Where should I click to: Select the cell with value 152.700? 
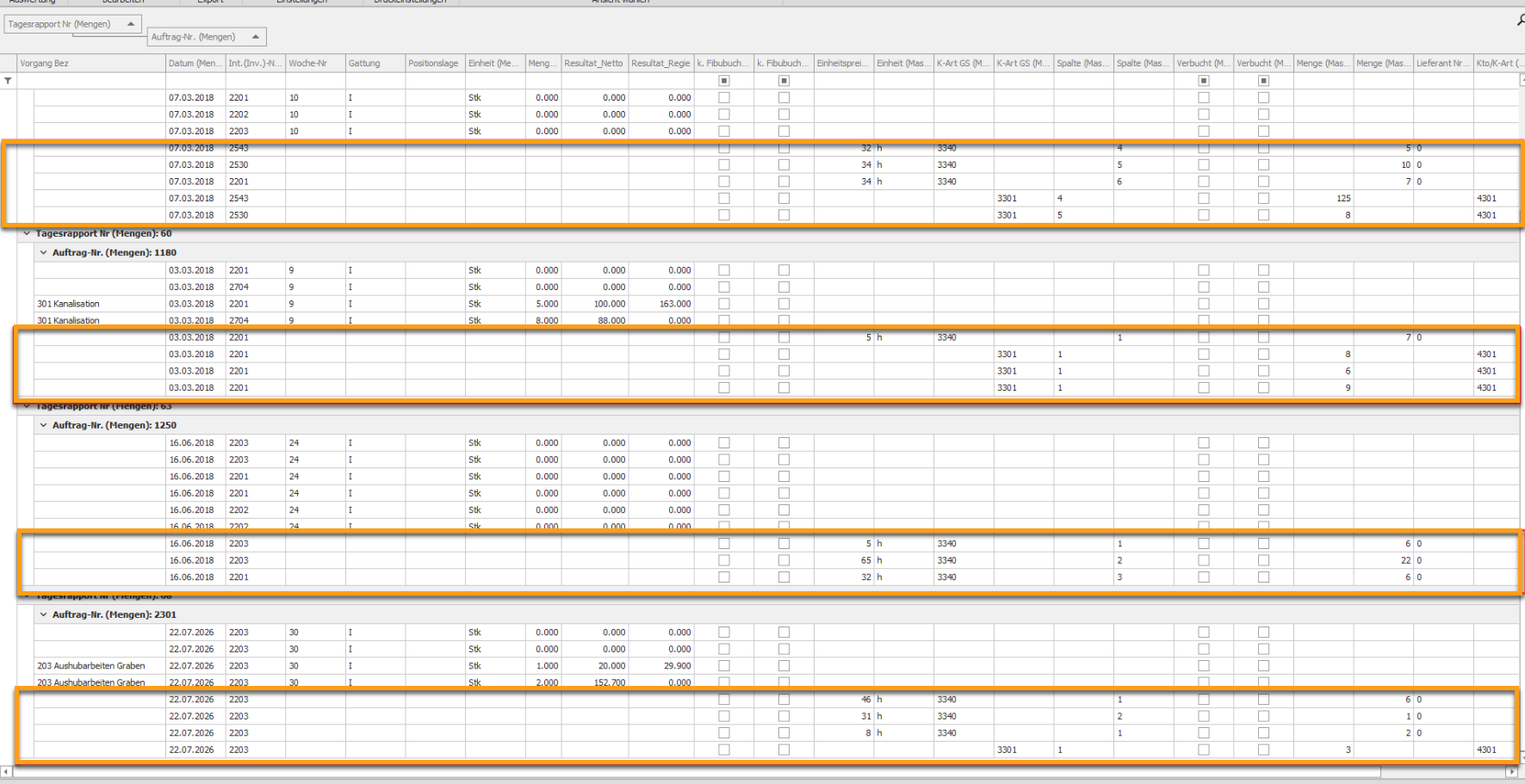595,682
